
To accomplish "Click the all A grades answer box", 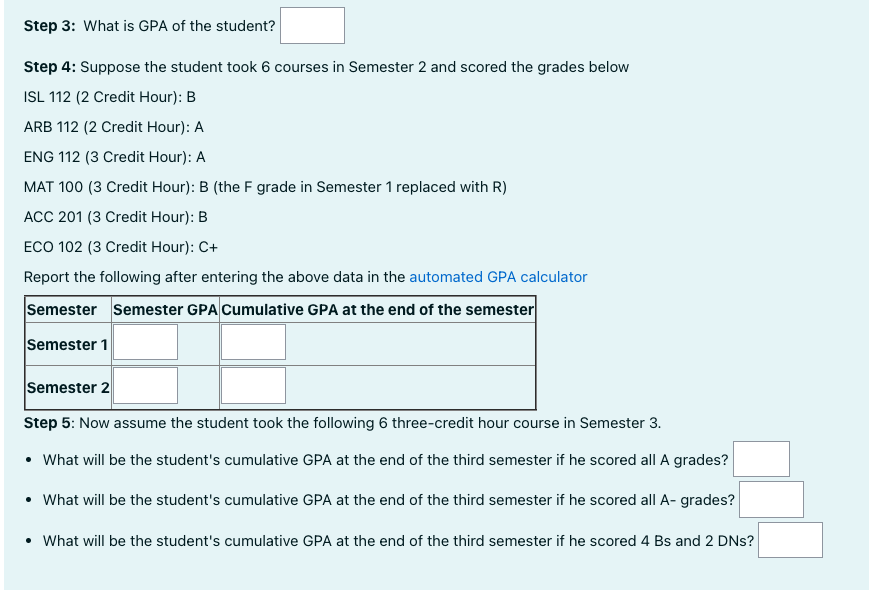I will tap(761, 458).
